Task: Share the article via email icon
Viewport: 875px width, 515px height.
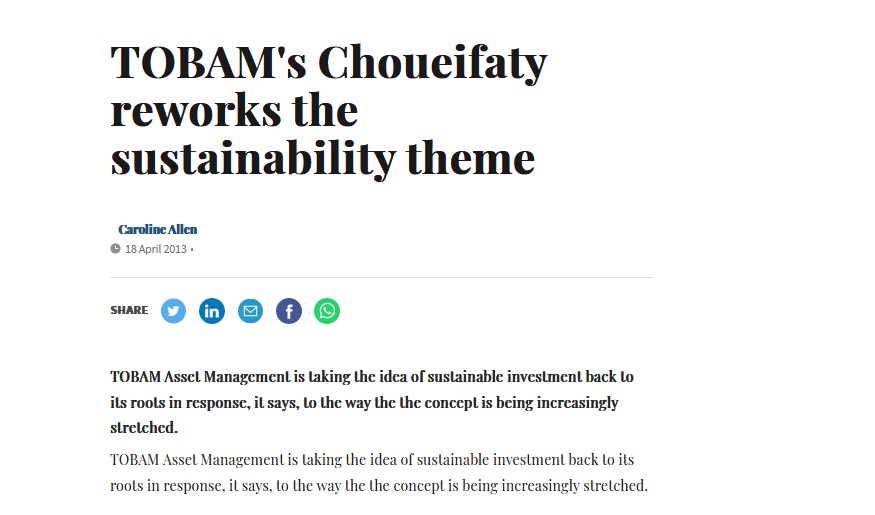Action: (x=250, y=311)
